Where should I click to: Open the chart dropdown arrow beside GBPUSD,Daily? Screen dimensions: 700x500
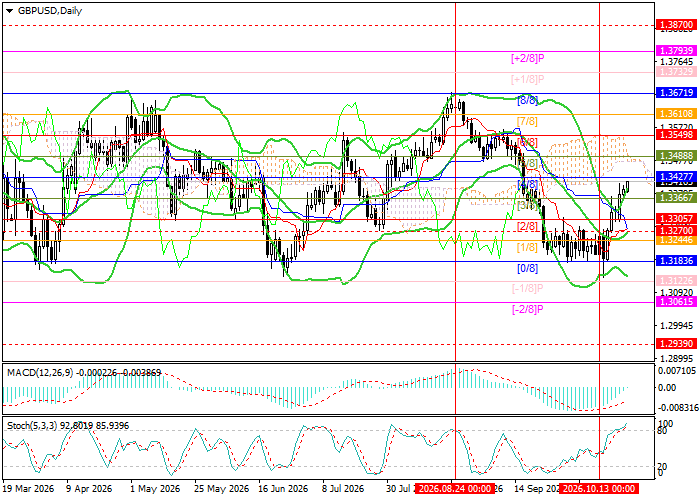[9, 11]
